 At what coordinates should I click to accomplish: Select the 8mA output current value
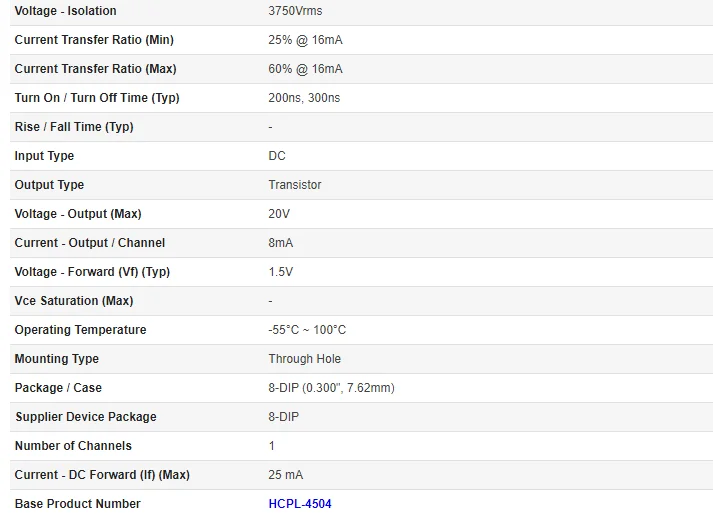click(x=281, y=243)
